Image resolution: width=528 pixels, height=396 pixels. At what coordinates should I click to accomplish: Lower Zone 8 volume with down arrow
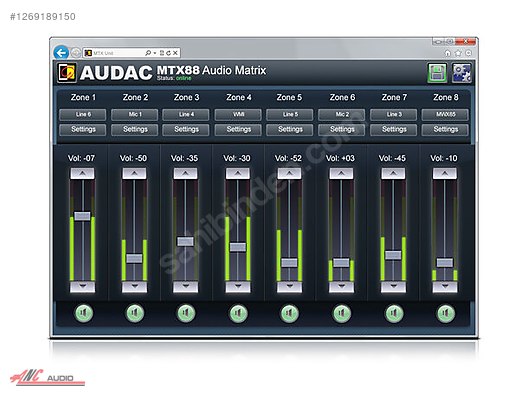[x=445, y=287]
